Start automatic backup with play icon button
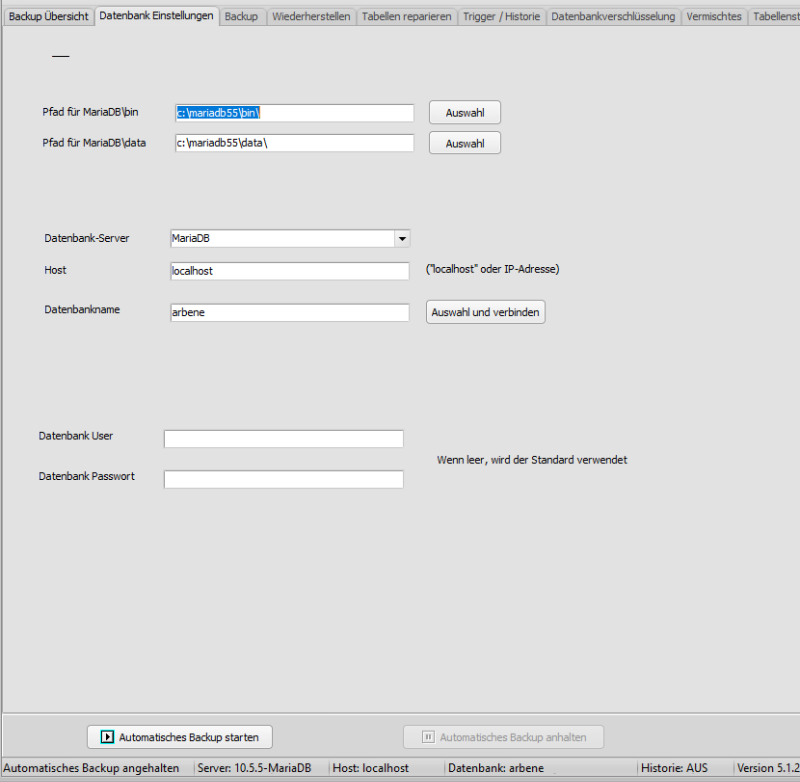This screenshot has width=800, height=782. pyautogui.click(x=180, y=737)
